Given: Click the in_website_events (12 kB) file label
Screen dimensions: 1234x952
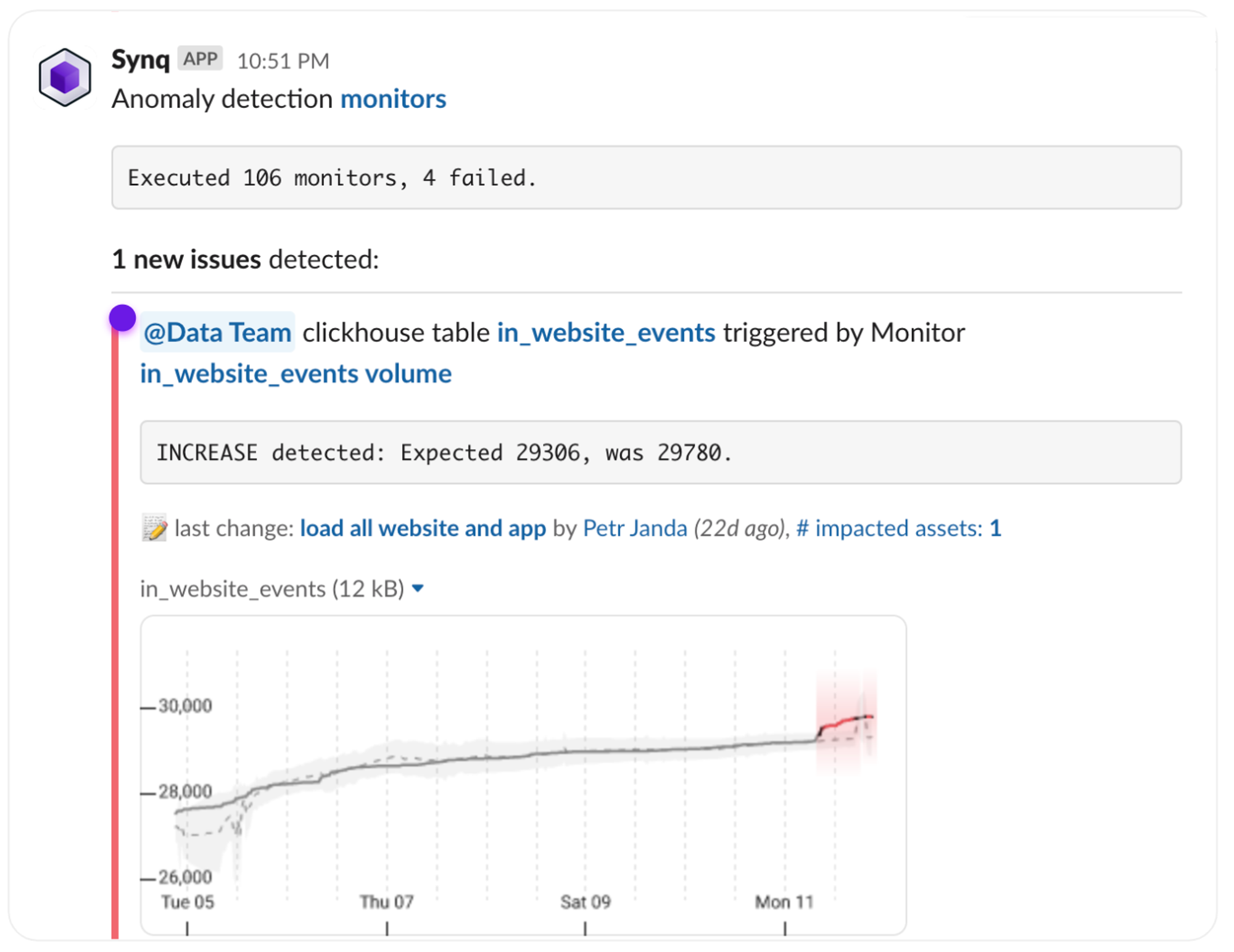Looking at the screenshot, I should click(x=271, y=589).
